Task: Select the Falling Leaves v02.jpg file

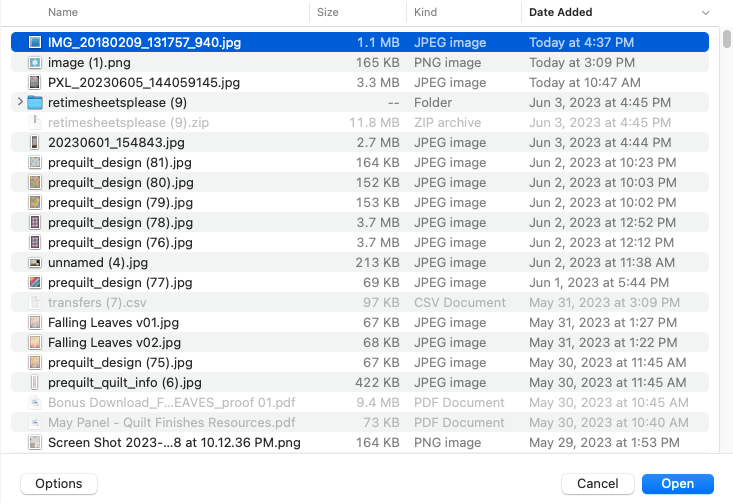Action: 359,342
